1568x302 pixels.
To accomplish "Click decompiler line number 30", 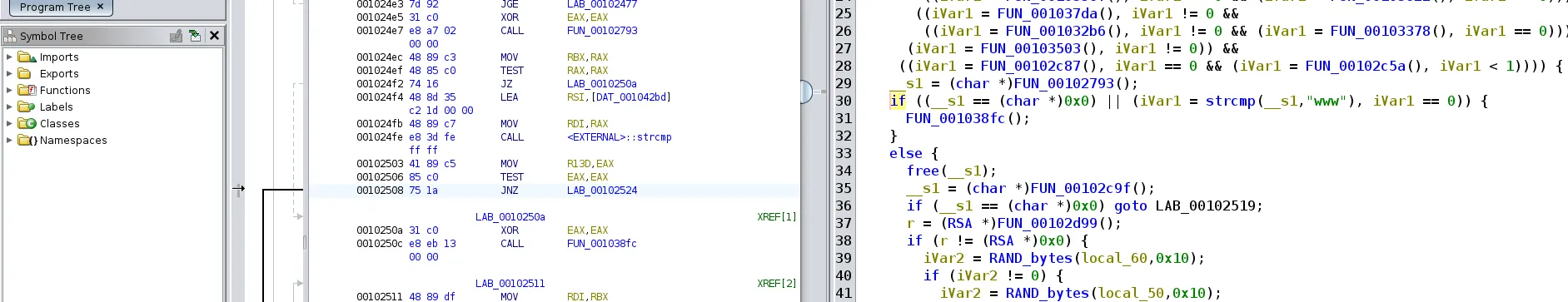I will coord(844,101).
